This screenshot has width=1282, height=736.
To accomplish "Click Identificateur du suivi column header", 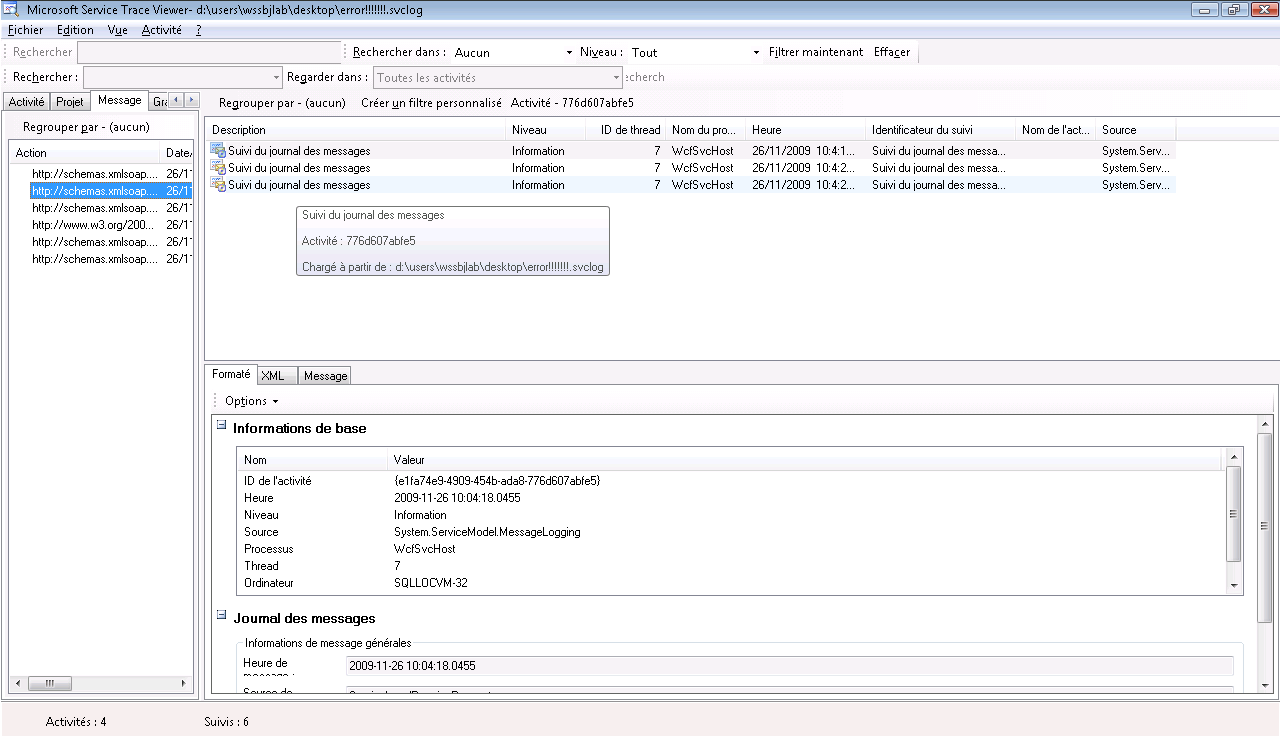I will (x=940, y=130).
